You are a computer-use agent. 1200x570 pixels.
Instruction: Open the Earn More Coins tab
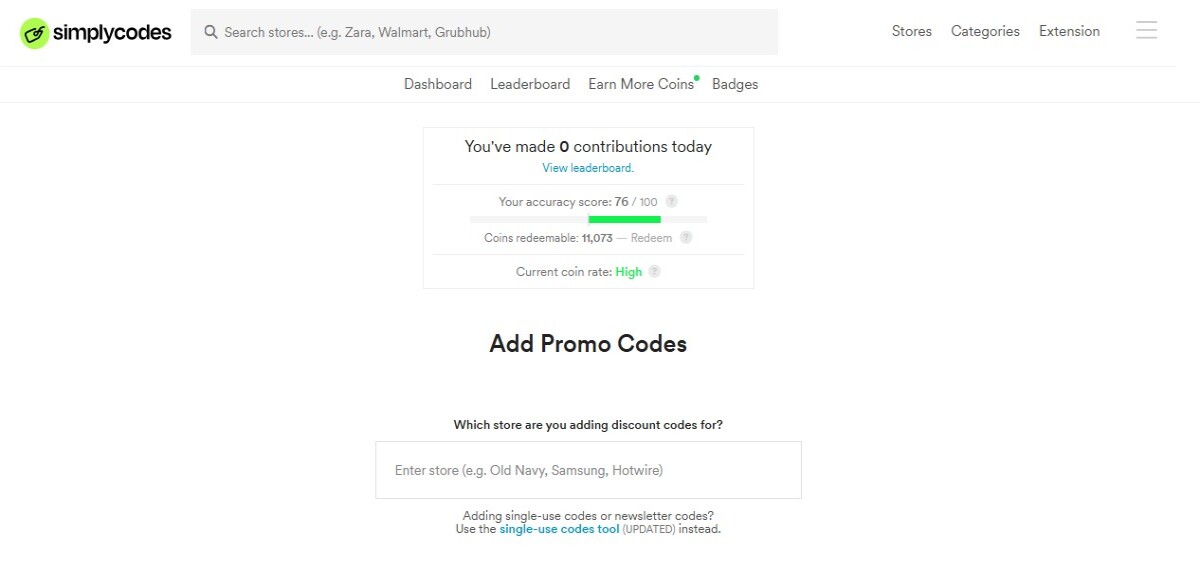click(x=641, y=84)
